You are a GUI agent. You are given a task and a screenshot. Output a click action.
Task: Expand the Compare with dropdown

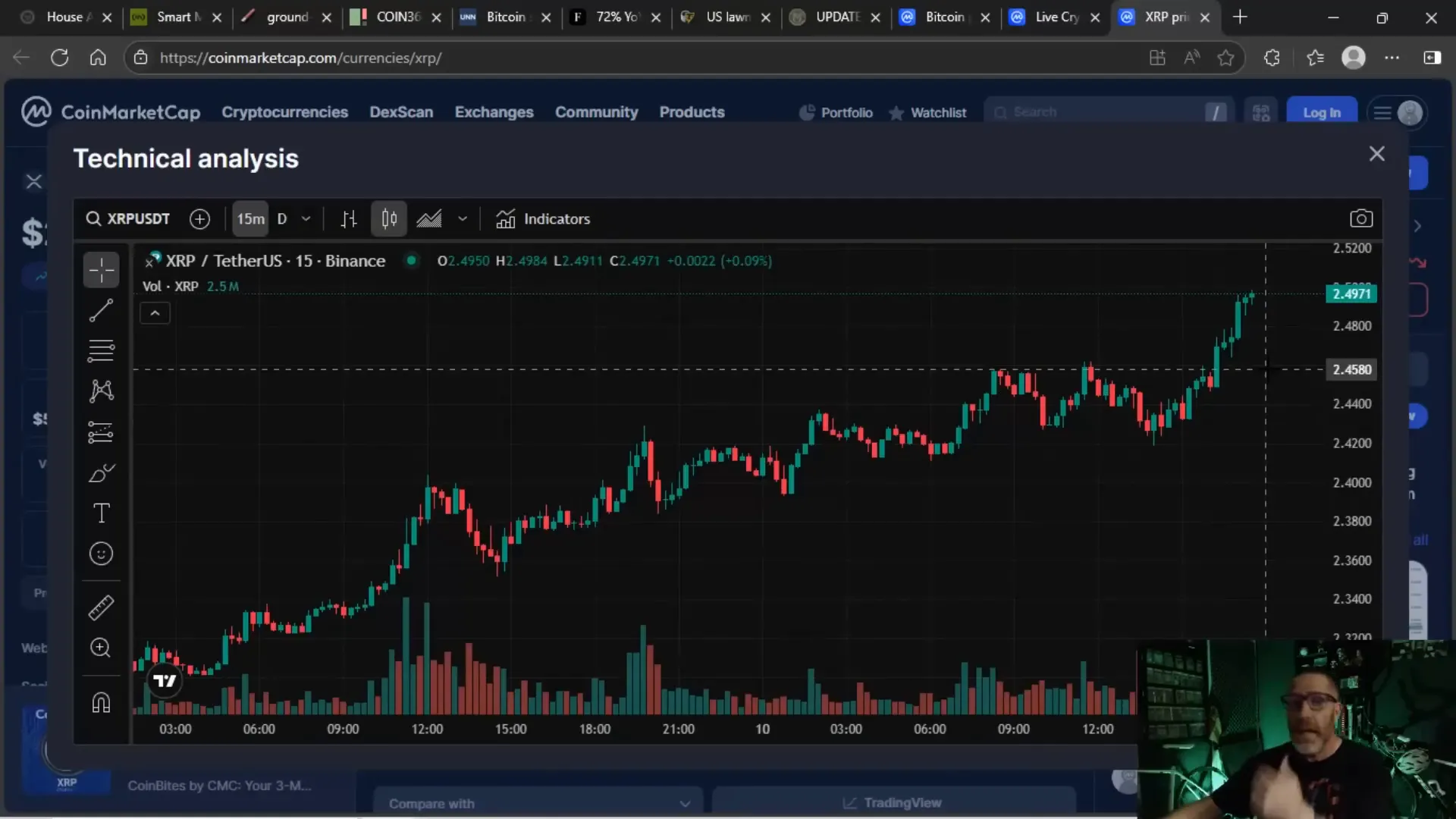point(538,803)
